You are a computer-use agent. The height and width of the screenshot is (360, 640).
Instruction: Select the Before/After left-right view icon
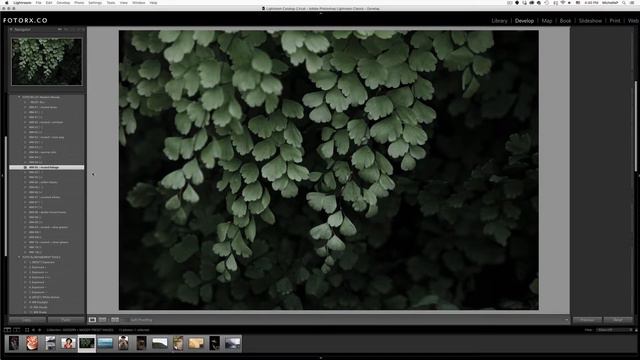click(x=102, y=320)
